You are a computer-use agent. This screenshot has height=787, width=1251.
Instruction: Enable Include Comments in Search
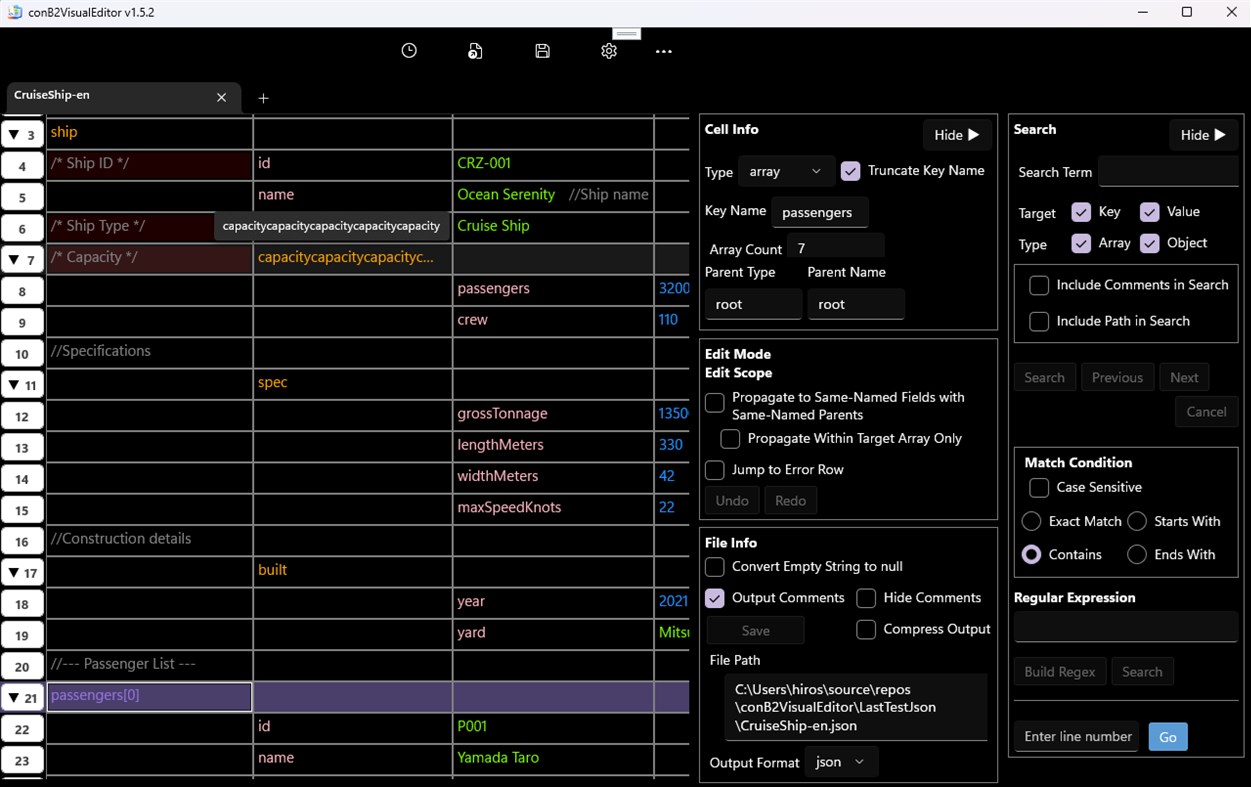click(1039, 285)
